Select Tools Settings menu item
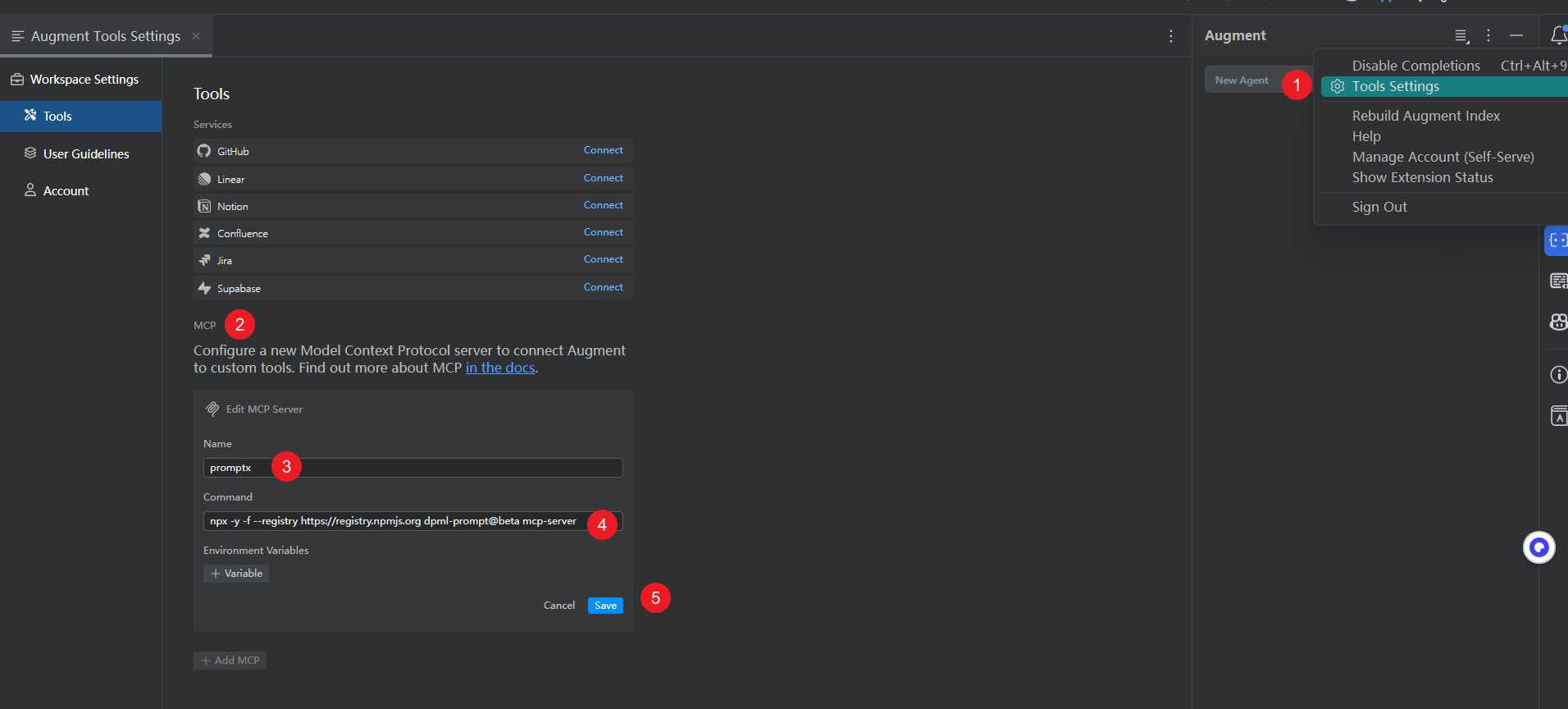Viewport: 1568px width, 709px height. pos(1444,86)
